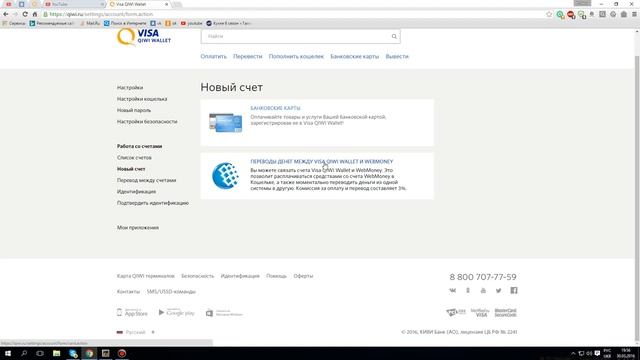Click the WebMoney globe logo
This screenshot has height=360, width=640.
click(x=225, y=176)
